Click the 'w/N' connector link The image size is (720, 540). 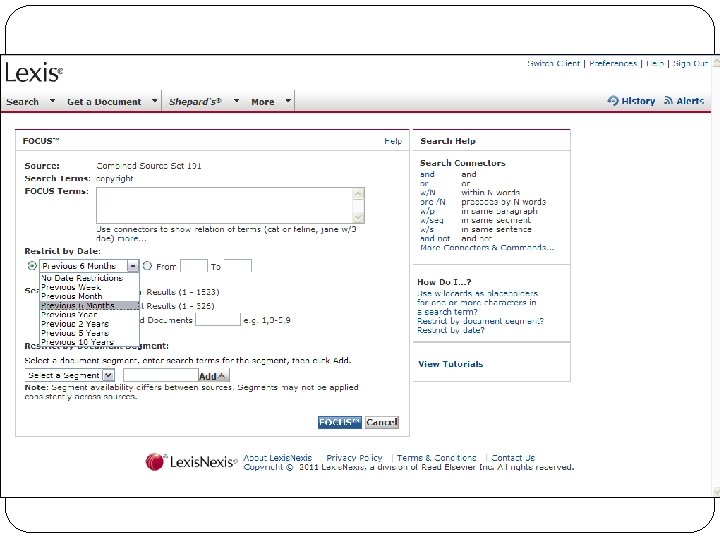coord(428,192)
